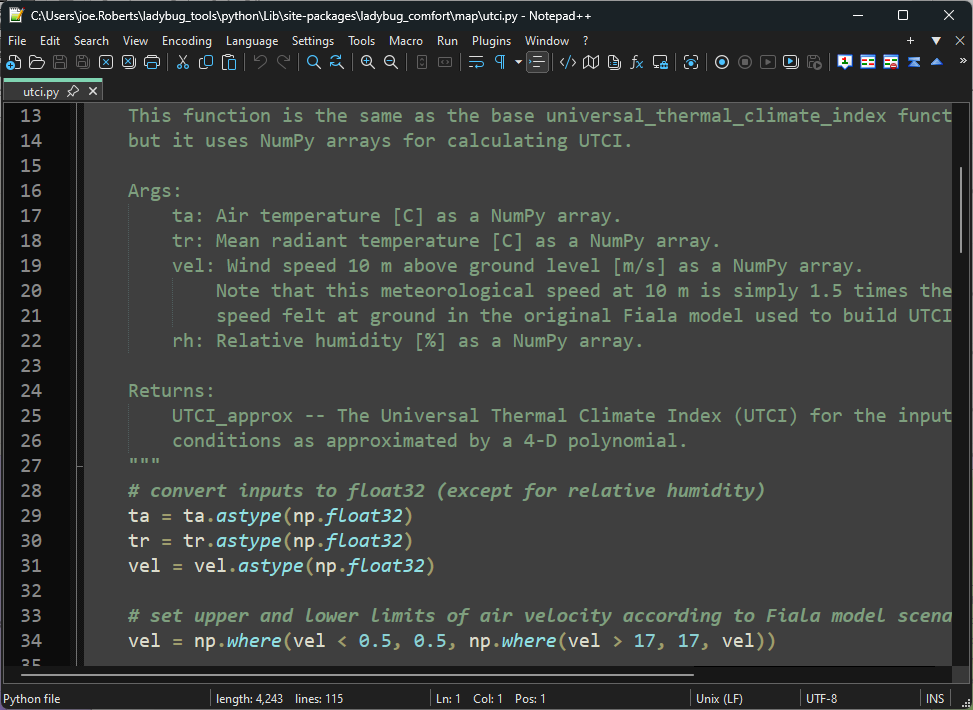Open the Plugins menu
973x710 pixels.
coord(491,41)
